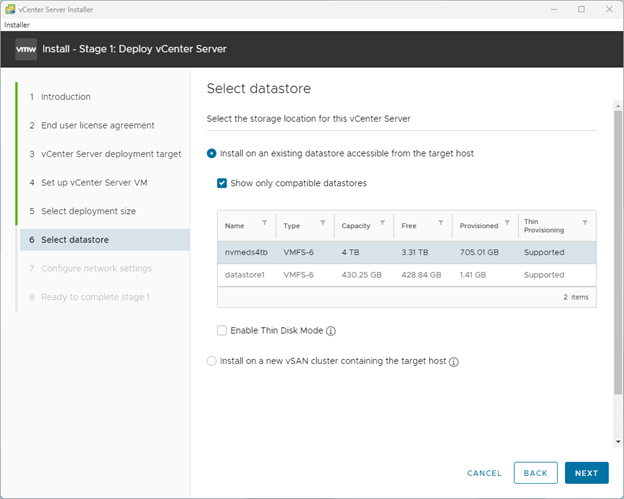Viewport: 624px width, 499px height.
Task: Click disabled step 8 Ready to complete stage 1
Action: 90,297
